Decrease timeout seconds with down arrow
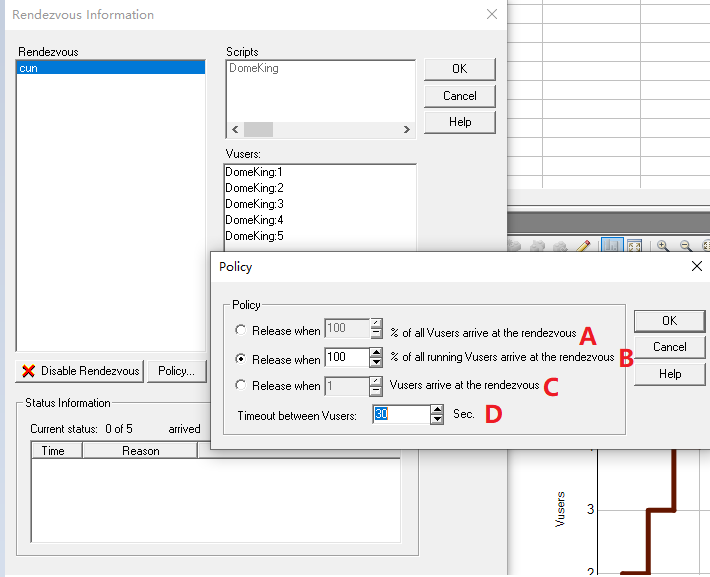The width and height of the screenshot is (710, 577). (x=437, y=419)
